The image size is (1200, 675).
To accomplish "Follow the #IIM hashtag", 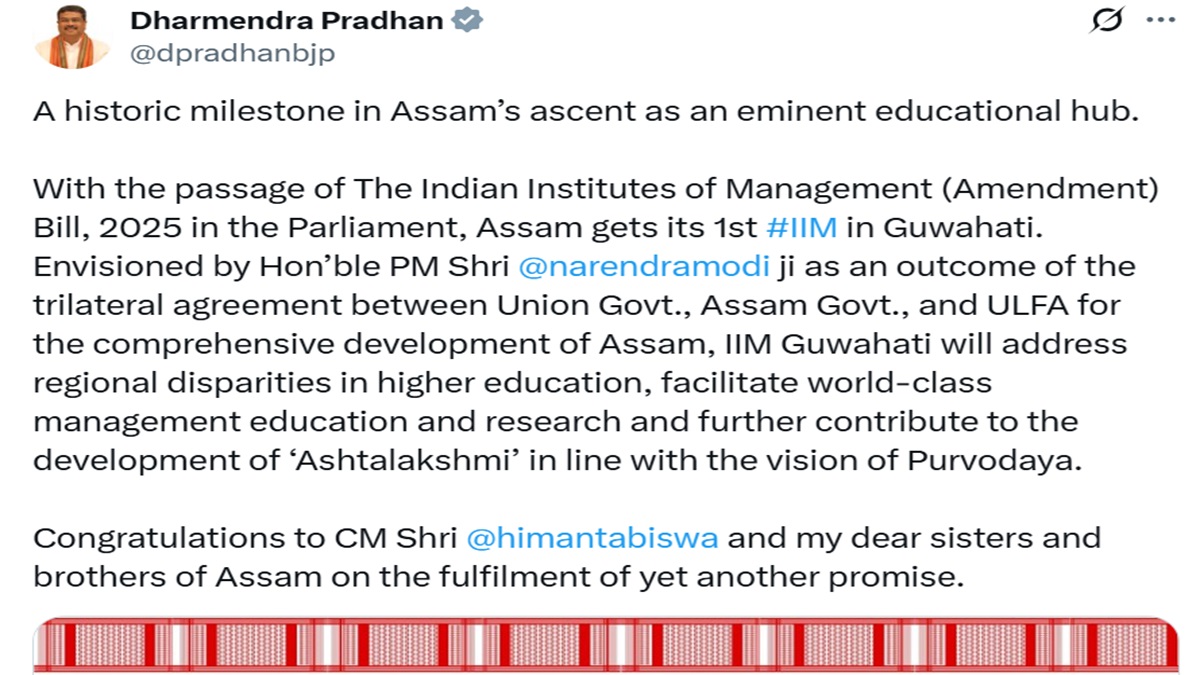I will tap(802, 228).
